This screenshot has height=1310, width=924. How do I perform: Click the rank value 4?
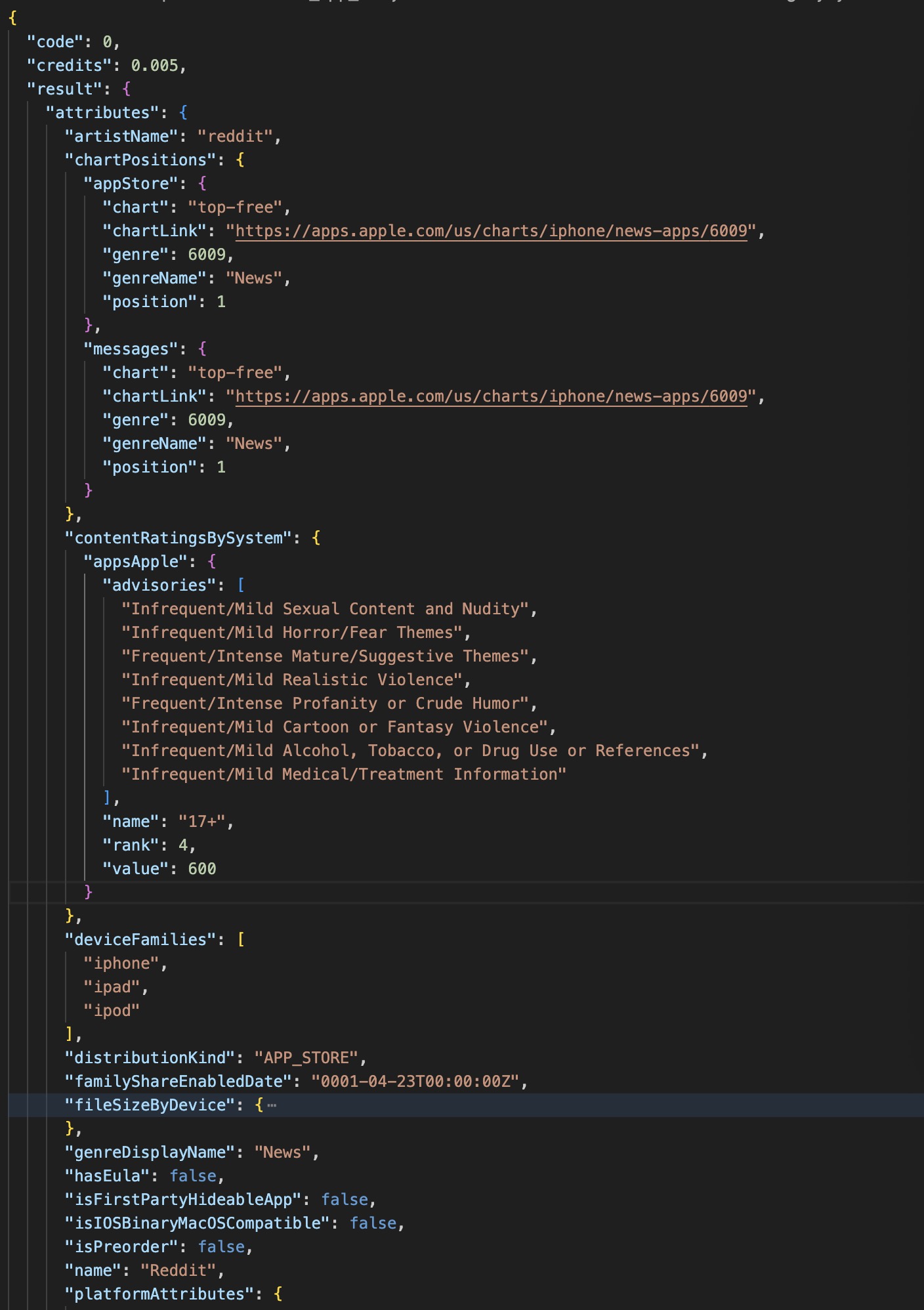[183, 845]
